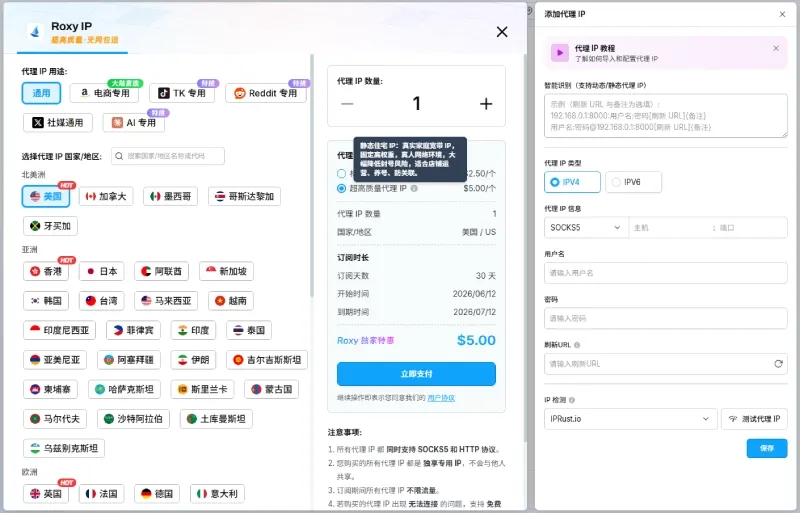Select 德国 country chip

[157, 494]
